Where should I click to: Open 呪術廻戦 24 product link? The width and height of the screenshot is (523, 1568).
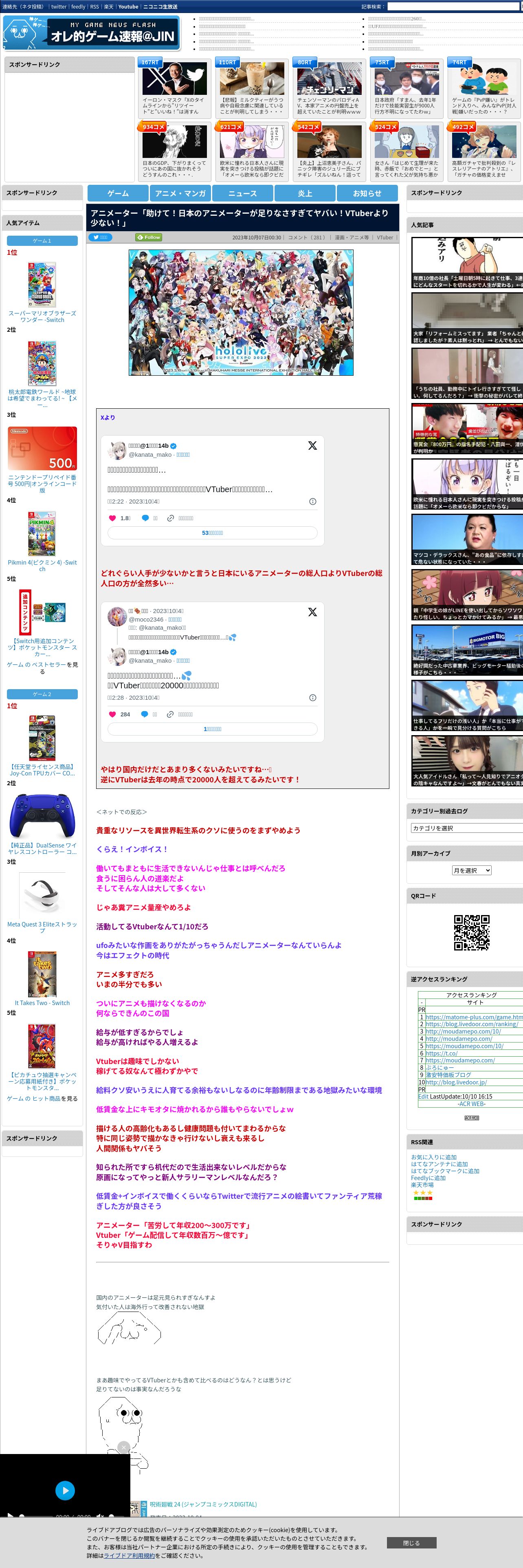(203, 1504)
